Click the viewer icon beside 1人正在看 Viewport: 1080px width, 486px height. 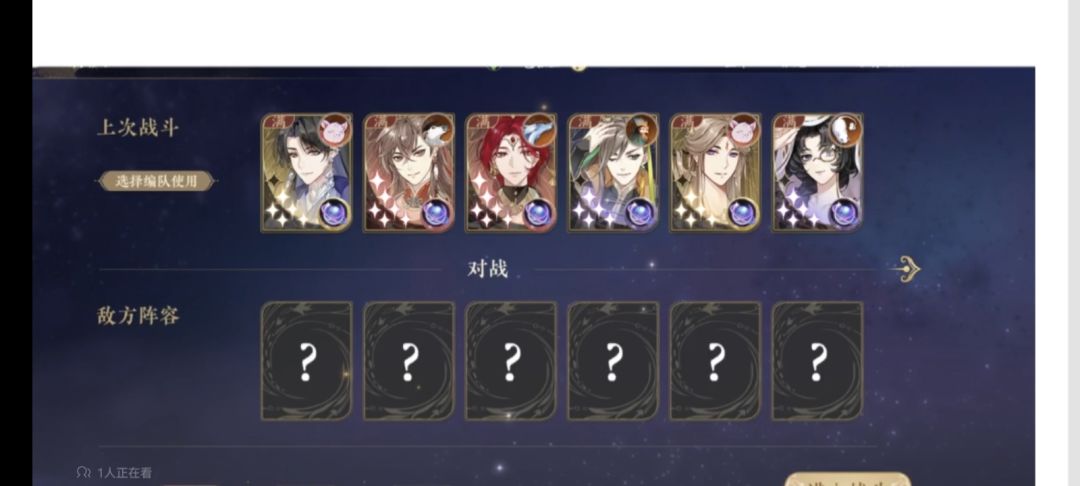[x=83, y=473]
